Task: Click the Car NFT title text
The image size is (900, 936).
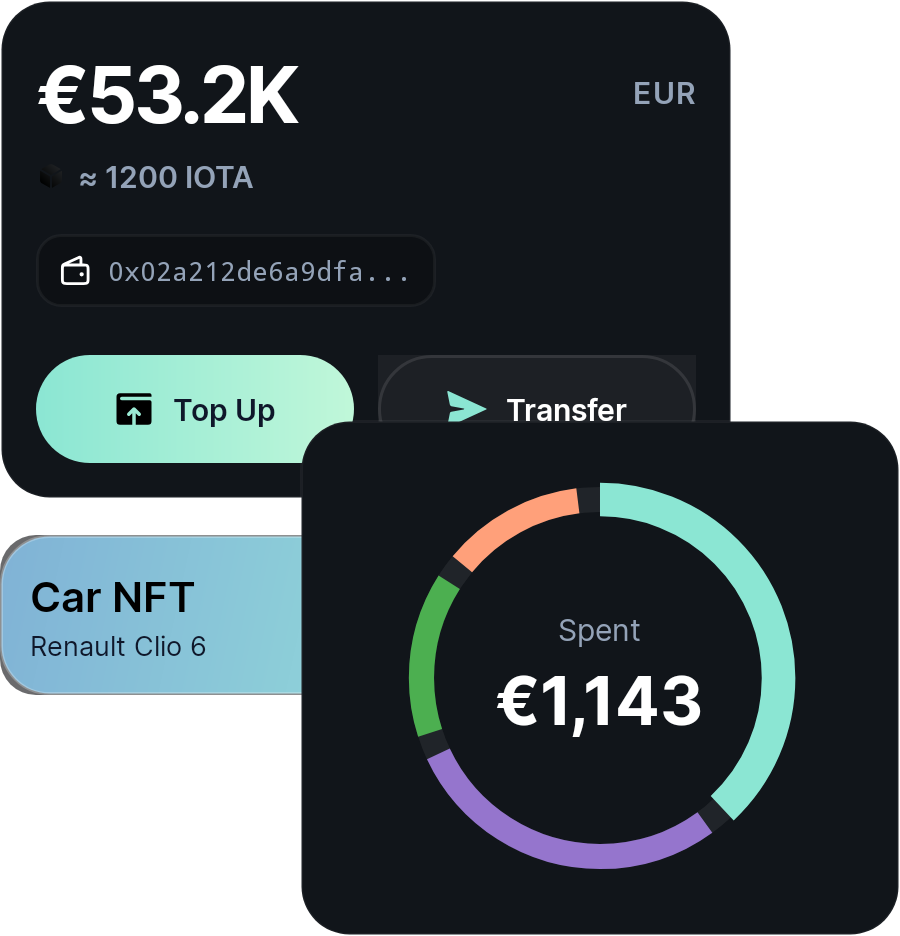Action: coord(113,598)
